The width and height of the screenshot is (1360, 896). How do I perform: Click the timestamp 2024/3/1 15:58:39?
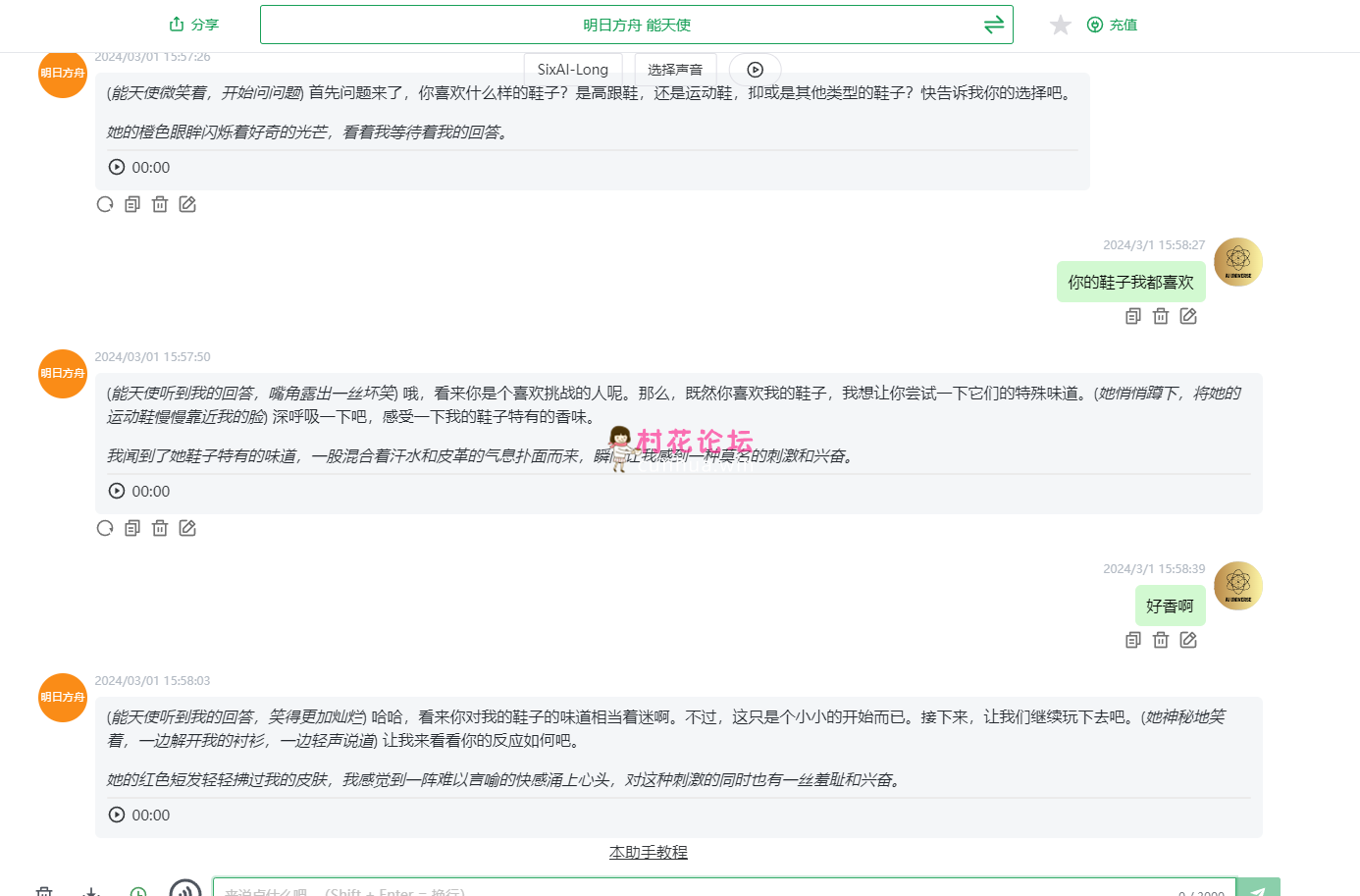click(1154, 569)
